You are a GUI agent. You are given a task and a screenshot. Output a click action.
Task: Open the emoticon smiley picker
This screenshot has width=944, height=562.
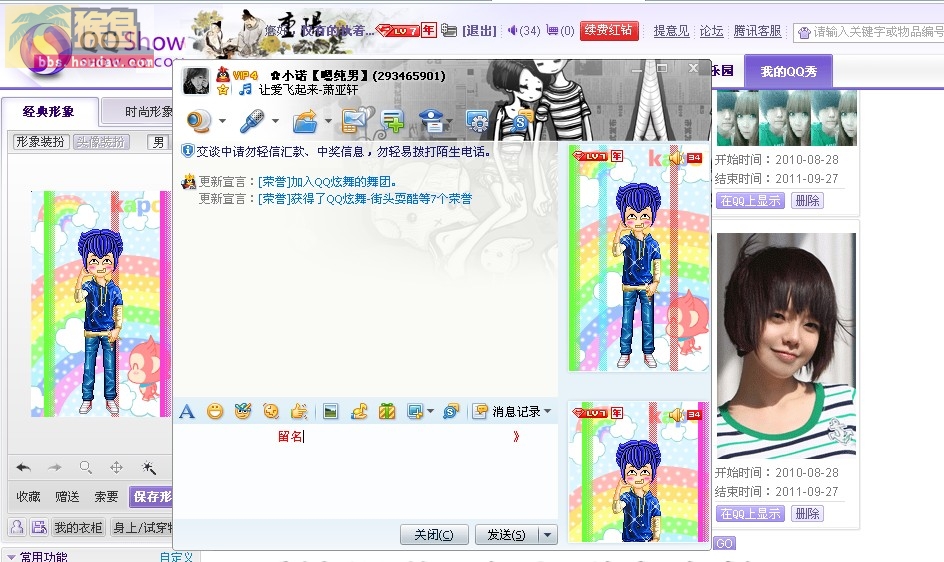point(215,411)
